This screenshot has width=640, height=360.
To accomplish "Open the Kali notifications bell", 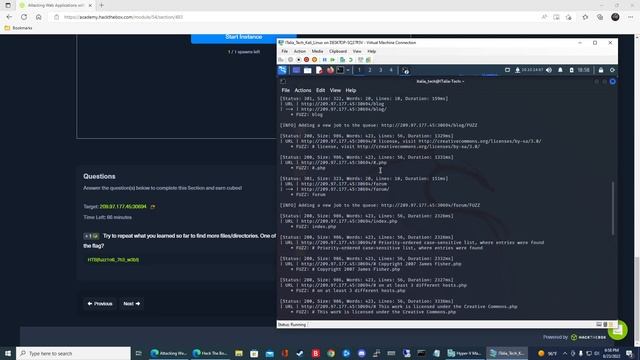I will click(560, 70).
